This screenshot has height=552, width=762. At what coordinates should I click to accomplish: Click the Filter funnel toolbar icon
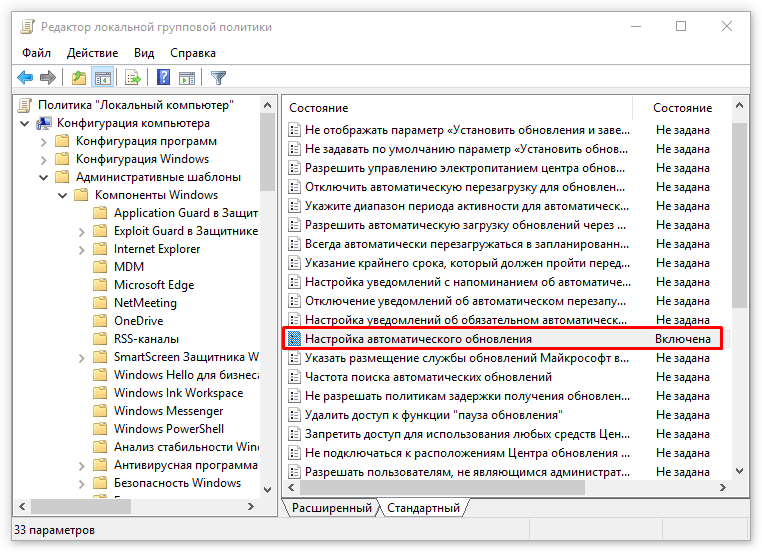tap(217, 77)
